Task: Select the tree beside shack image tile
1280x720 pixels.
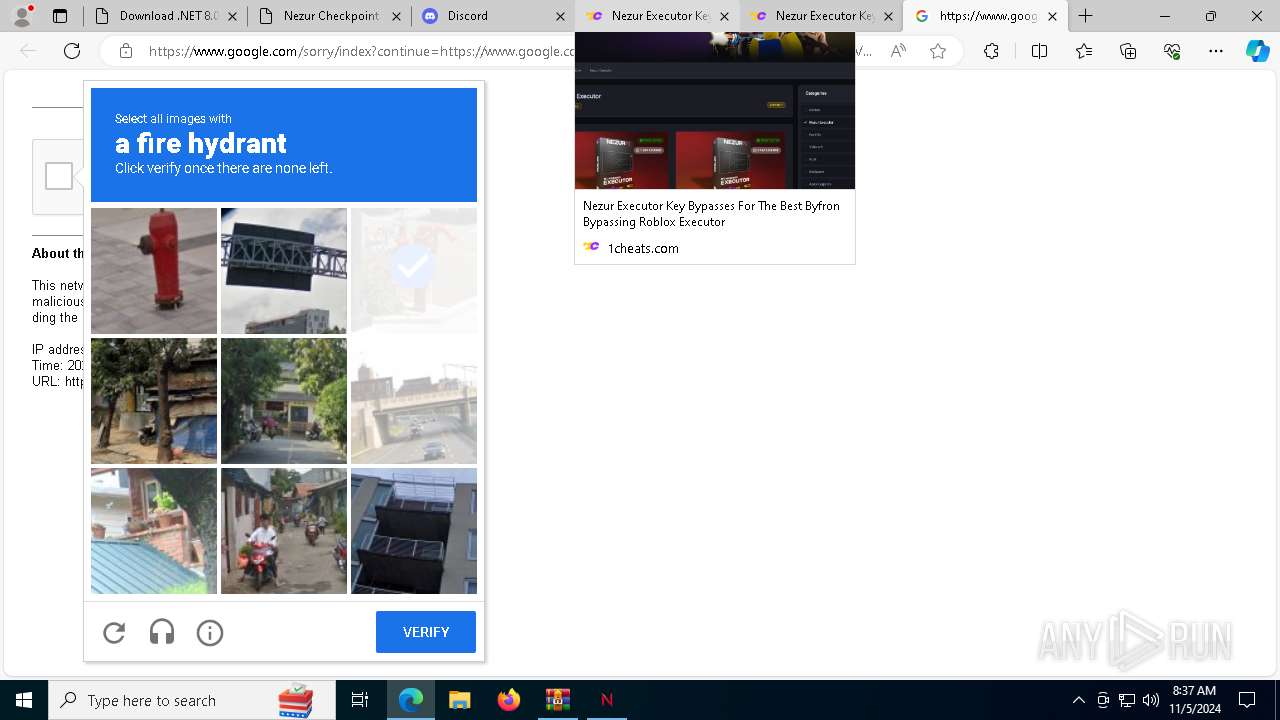Action: click(154, 401)
